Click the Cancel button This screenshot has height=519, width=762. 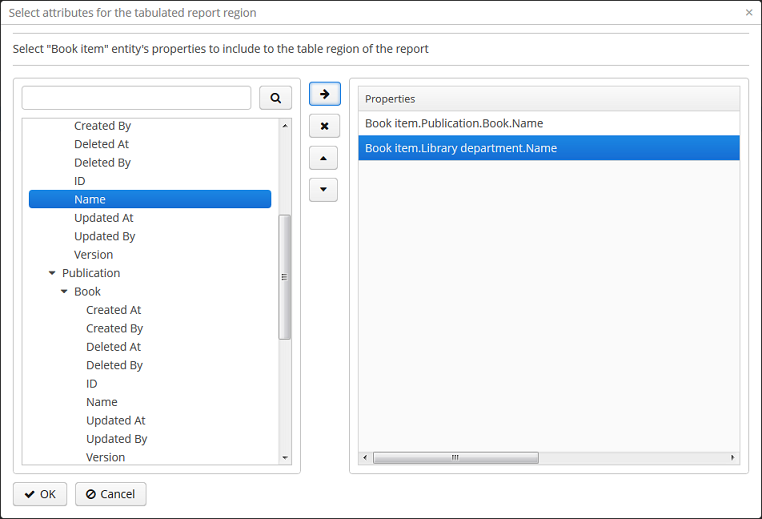[x=111, y=494]
